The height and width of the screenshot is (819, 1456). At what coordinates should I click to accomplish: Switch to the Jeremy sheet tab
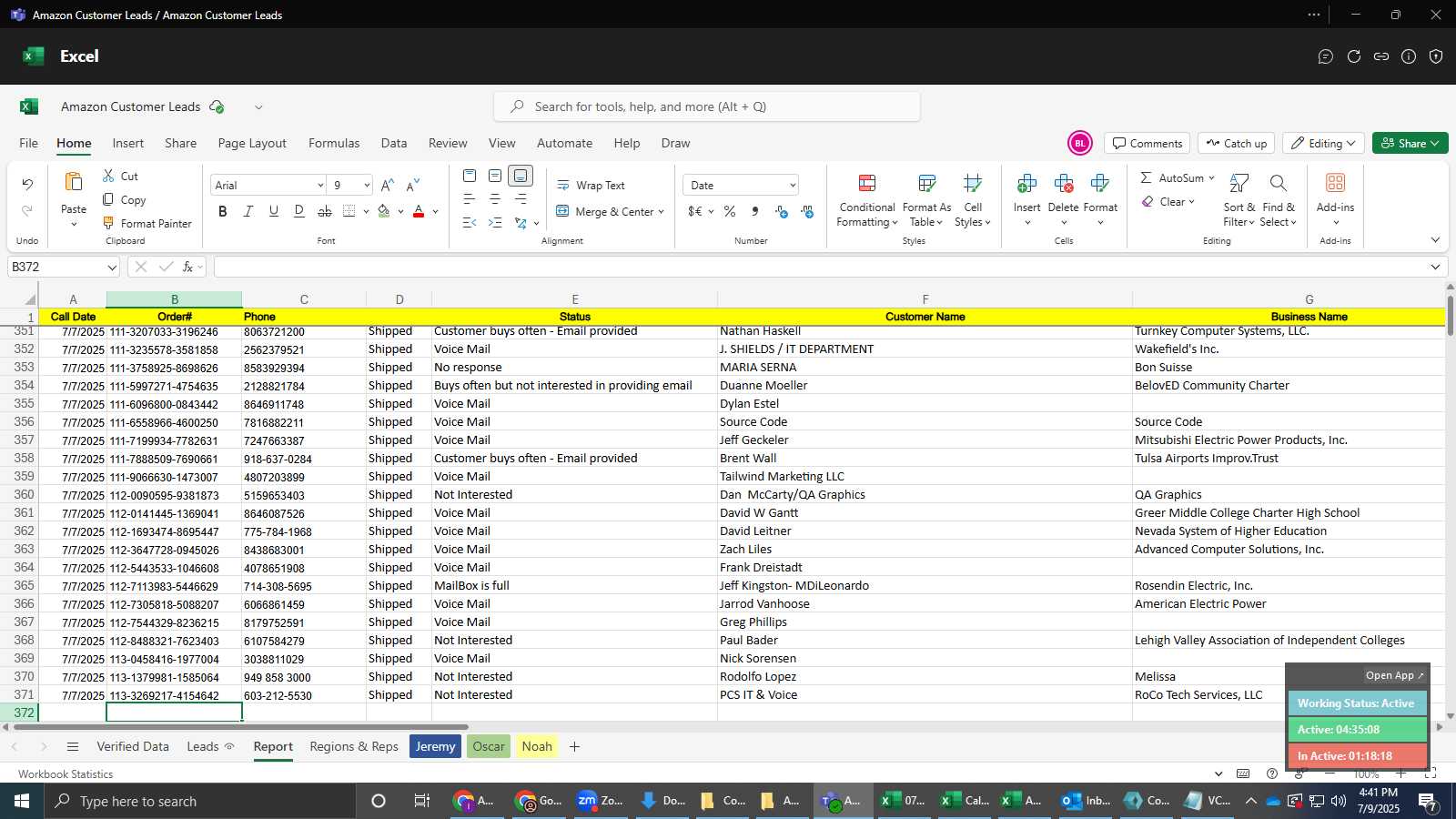coord(435,746)
